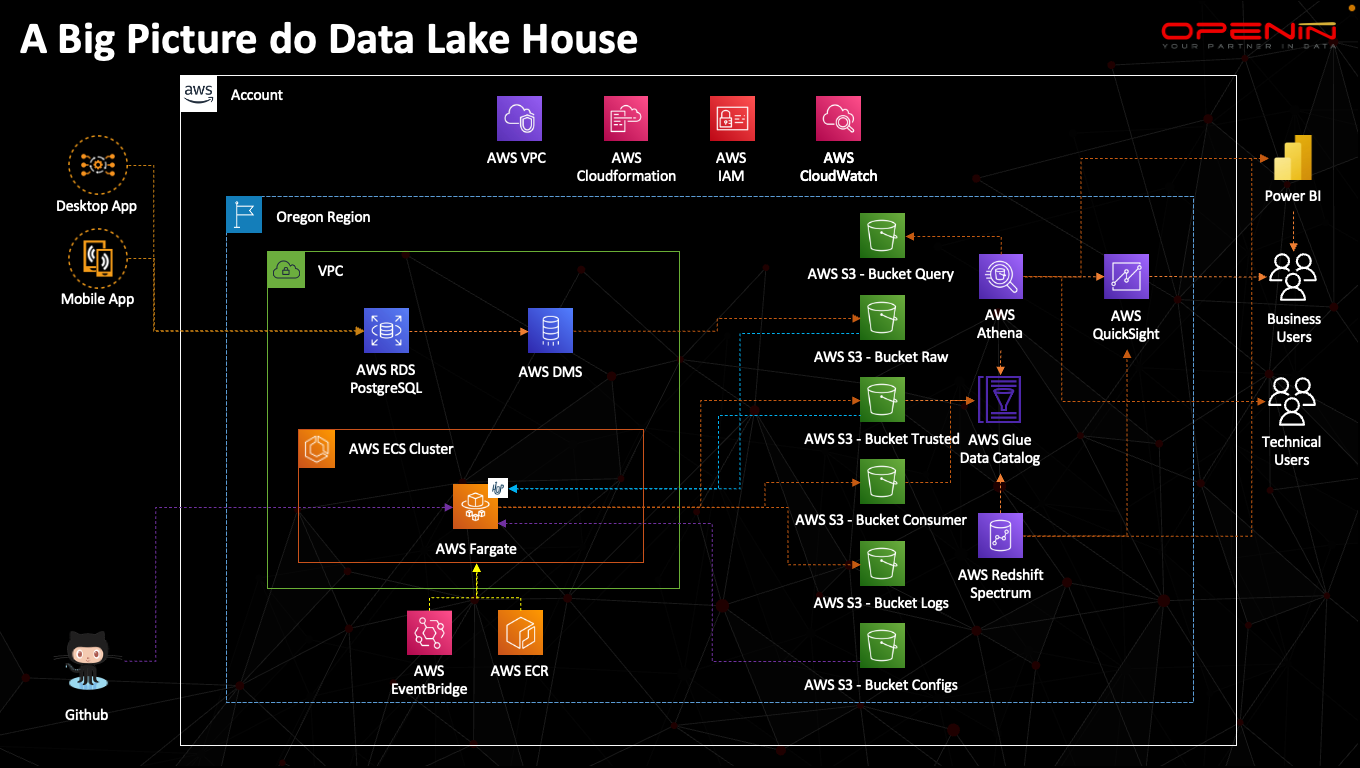Open the AWS CloudWatch icon

(x=838, y=118)
